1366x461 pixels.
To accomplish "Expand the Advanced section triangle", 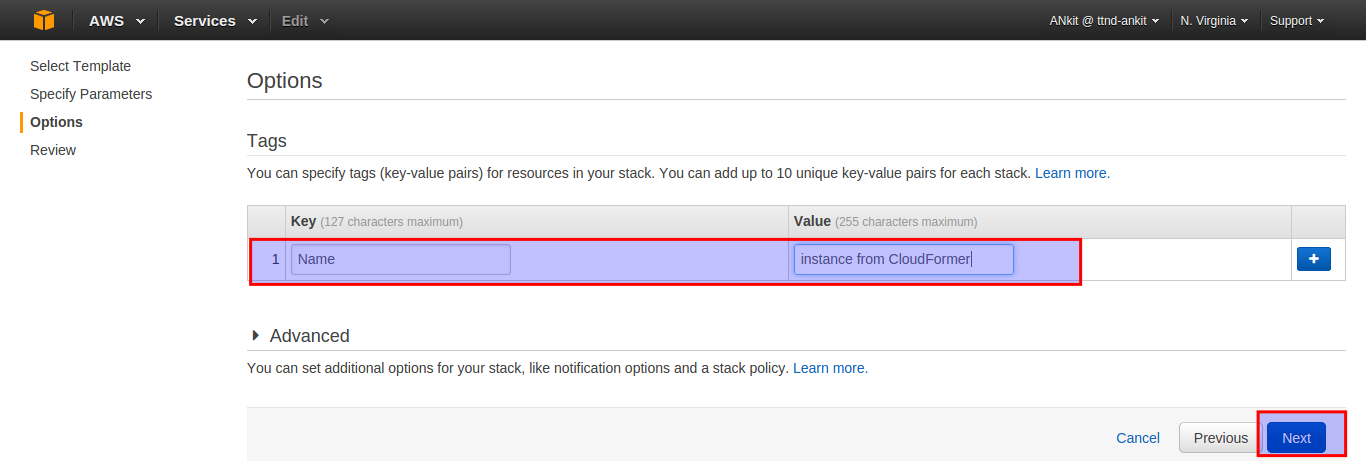I will 256,335.
